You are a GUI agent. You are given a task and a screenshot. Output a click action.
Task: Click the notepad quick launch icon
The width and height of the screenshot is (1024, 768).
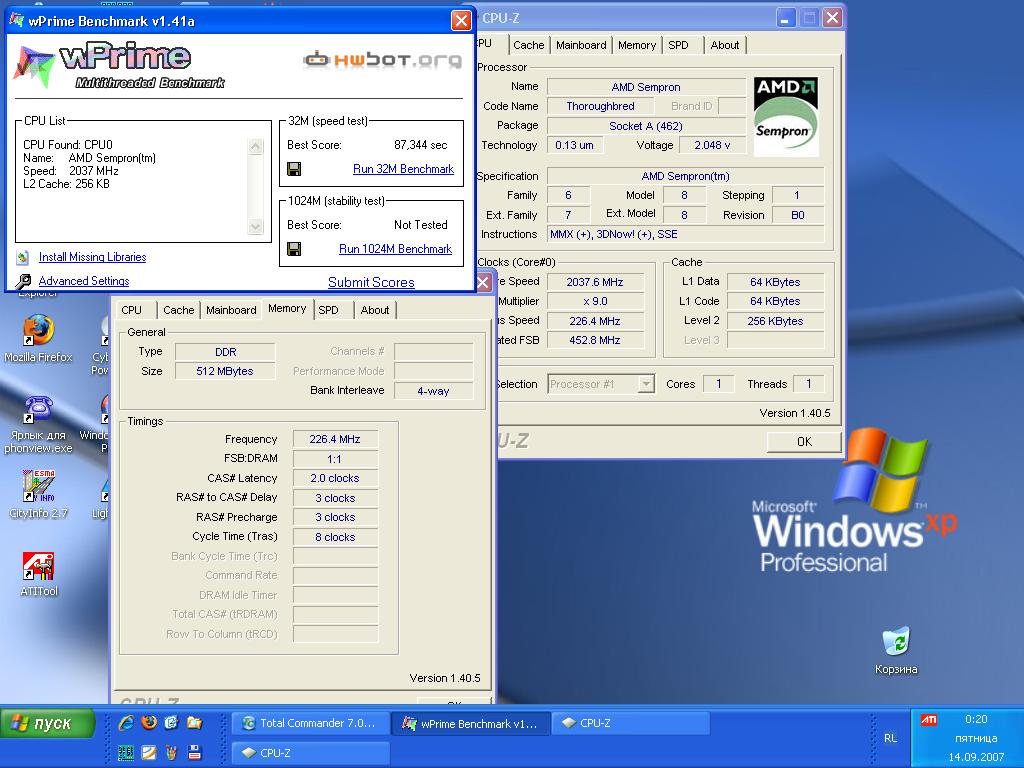[x=149, y=752]
